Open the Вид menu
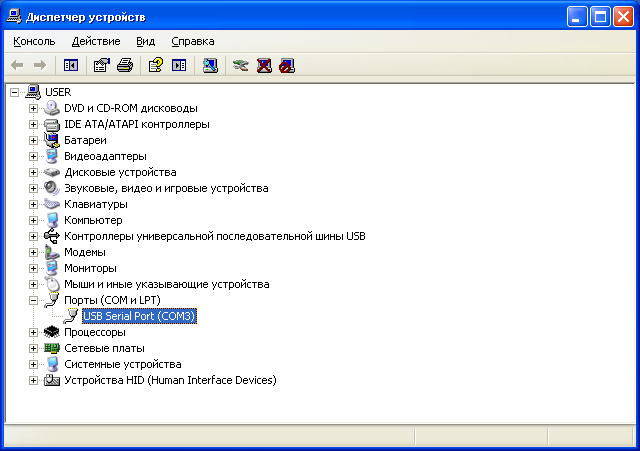Viewport: 640px width, 451px height. click(146, 41)
